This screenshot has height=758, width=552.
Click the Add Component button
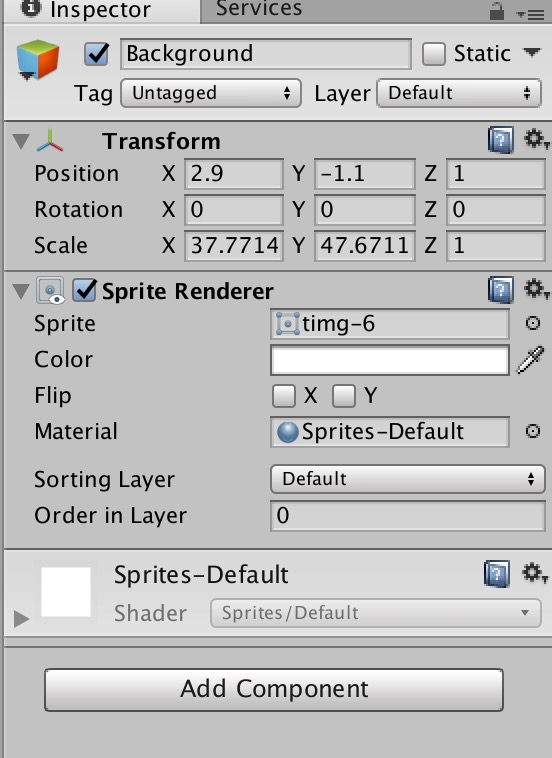click(x=274, y=690)
